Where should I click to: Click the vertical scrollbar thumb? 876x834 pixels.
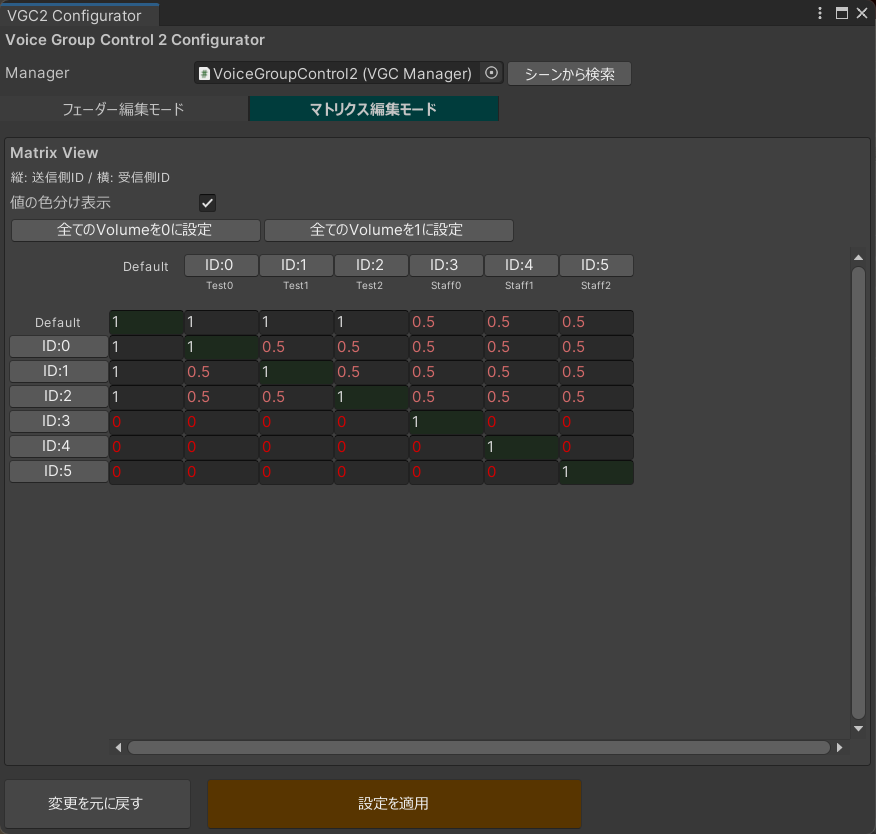click(858, 493)
